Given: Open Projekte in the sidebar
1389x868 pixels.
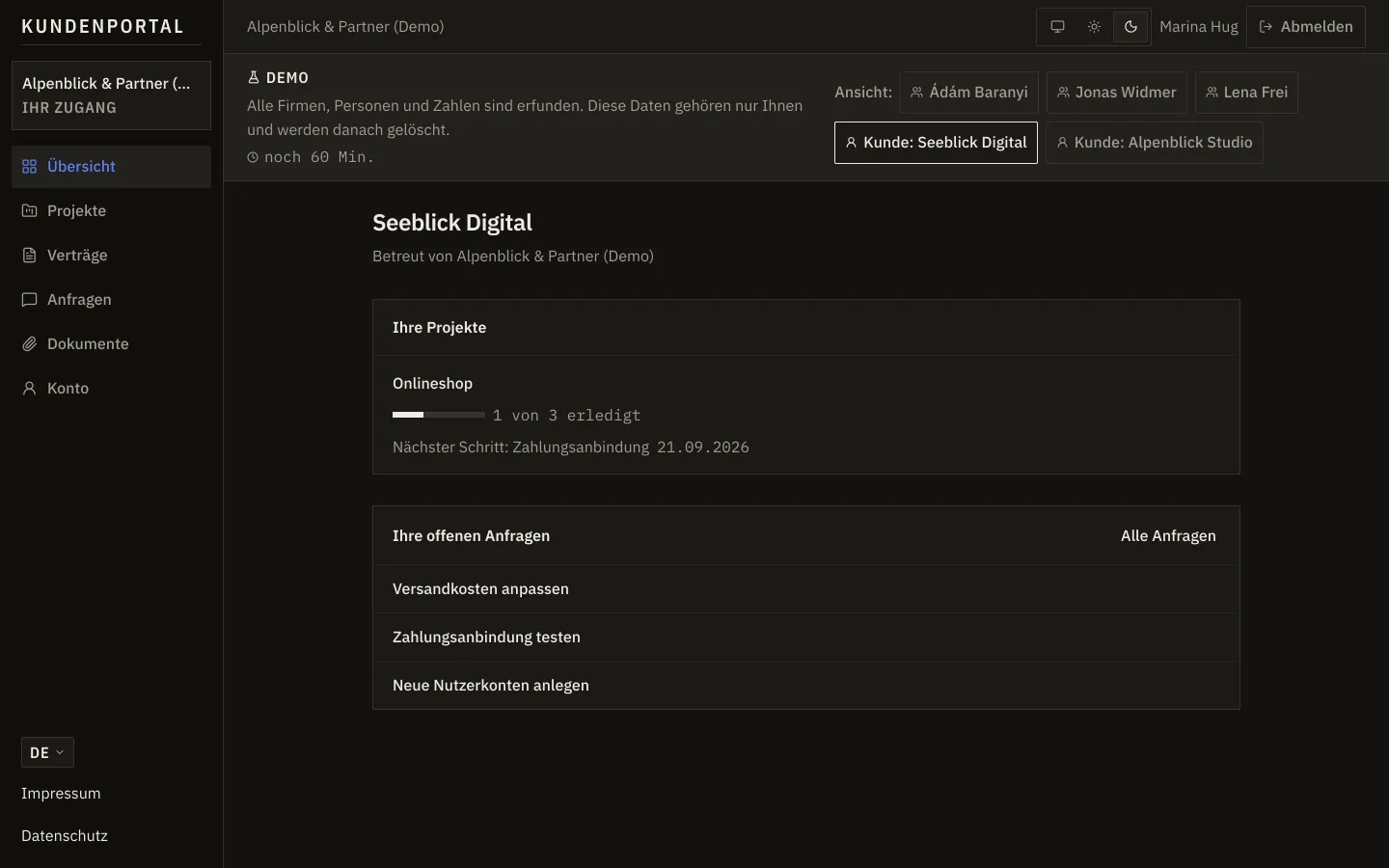Looking at the screenshot, I should [111, 211].
